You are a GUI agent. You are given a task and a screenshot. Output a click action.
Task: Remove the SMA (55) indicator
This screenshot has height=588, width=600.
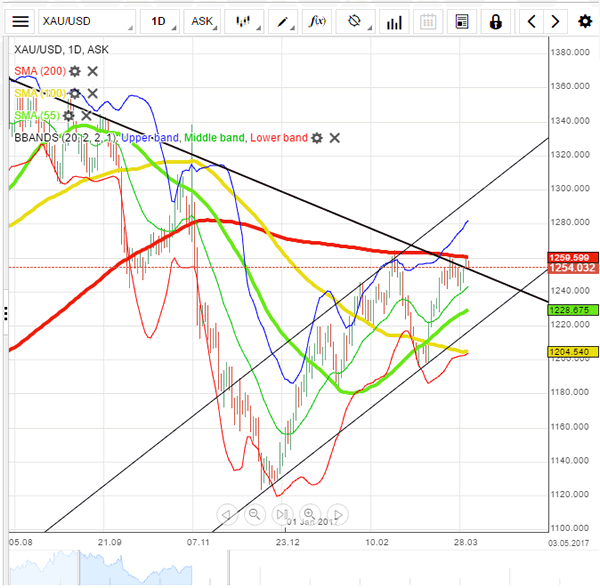coord(86,116)
